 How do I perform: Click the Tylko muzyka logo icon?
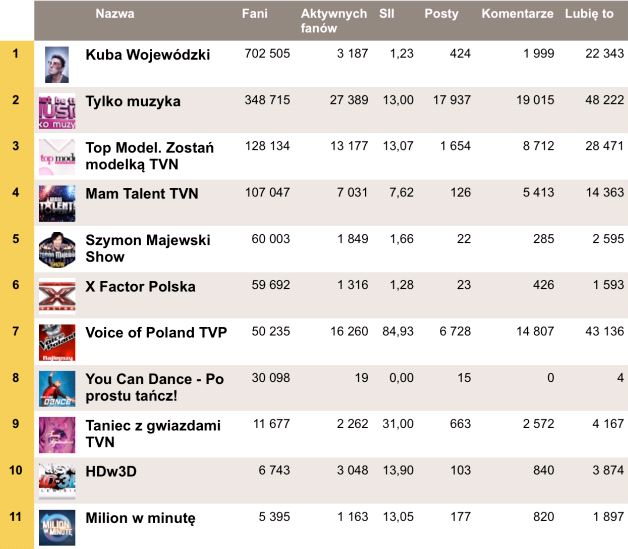(x=56, y=110)
